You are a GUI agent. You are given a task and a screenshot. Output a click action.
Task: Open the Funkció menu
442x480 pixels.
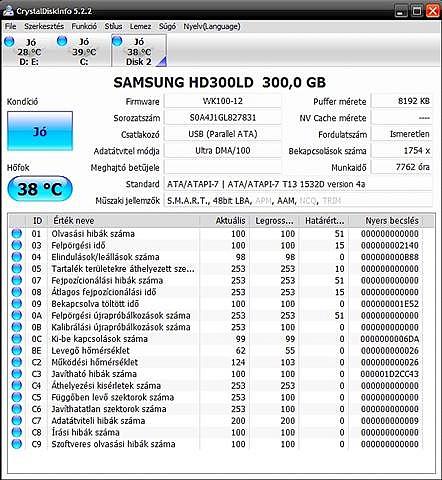[x=84, y=26]
